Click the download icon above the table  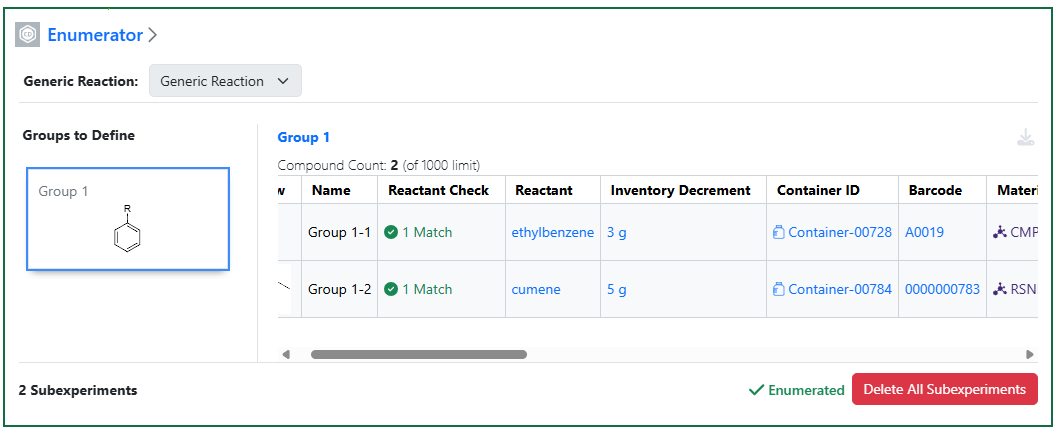point(1025,138)
